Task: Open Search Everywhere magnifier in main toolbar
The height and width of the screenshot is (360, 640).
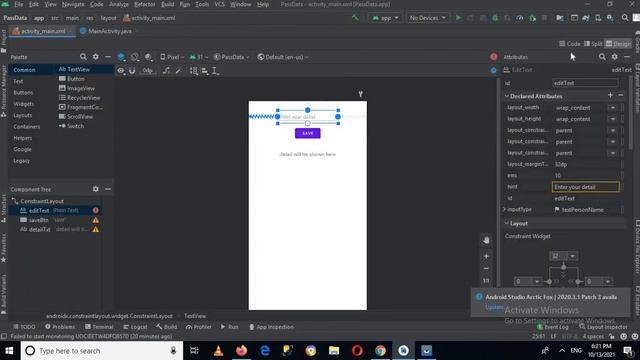Action: 625,18
